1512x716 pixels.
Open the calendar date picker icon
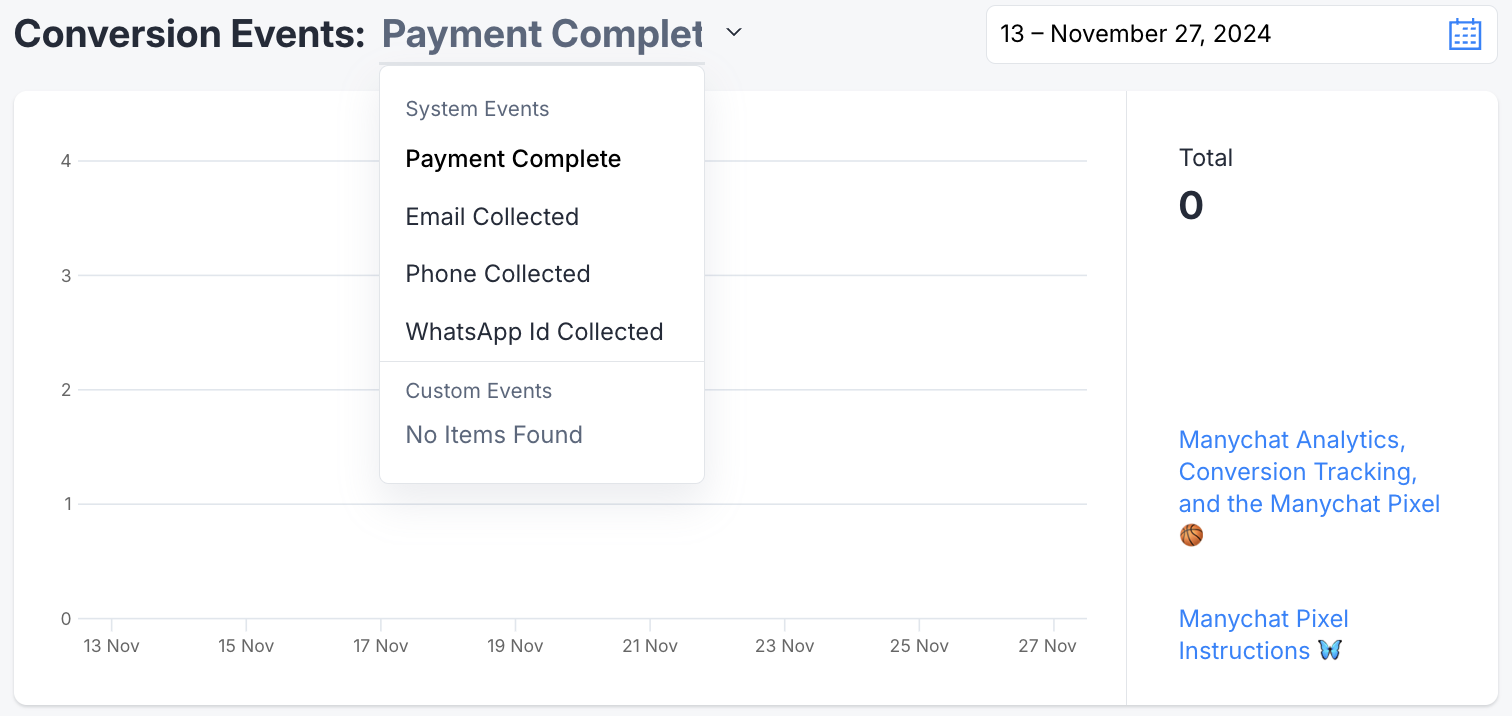pos(1465,34)
